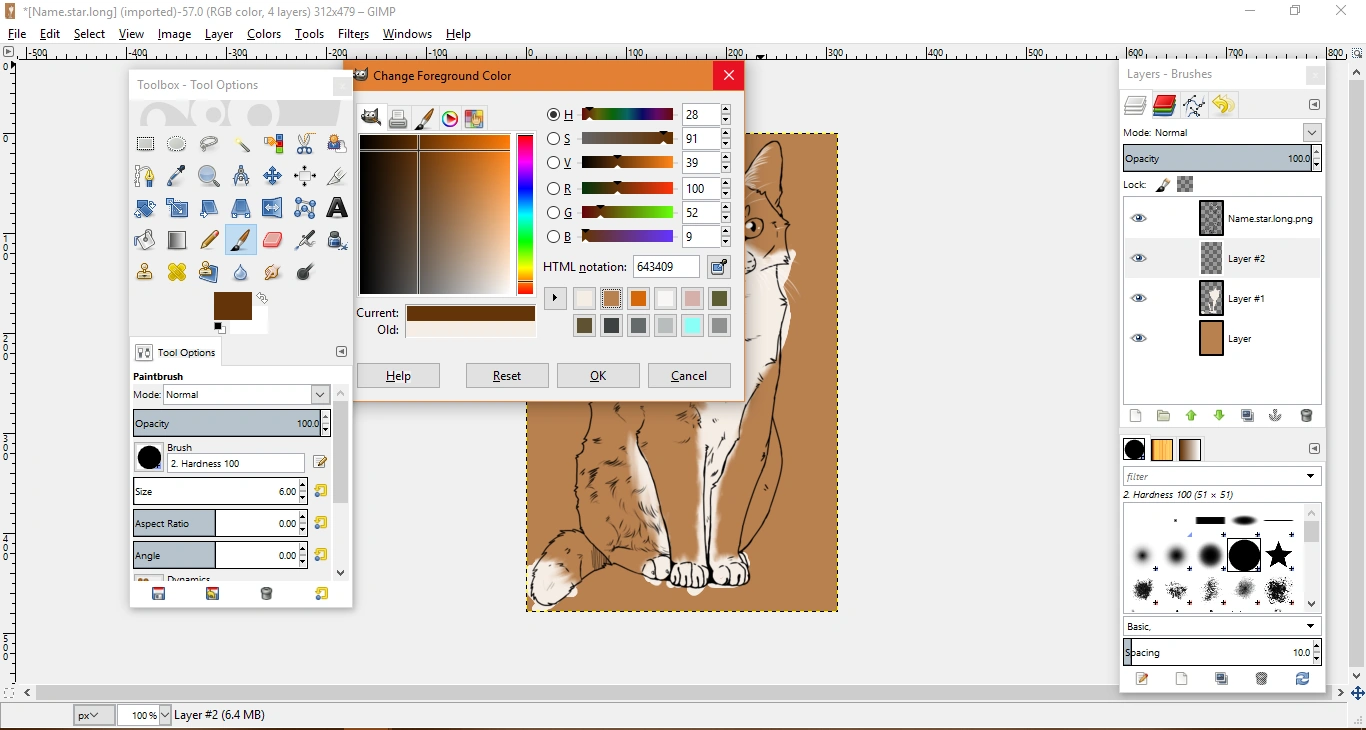Screen dimensions: 1366x730
Task: Click OK in Change Foreground Color dialog
Action: tap(598, 376)
